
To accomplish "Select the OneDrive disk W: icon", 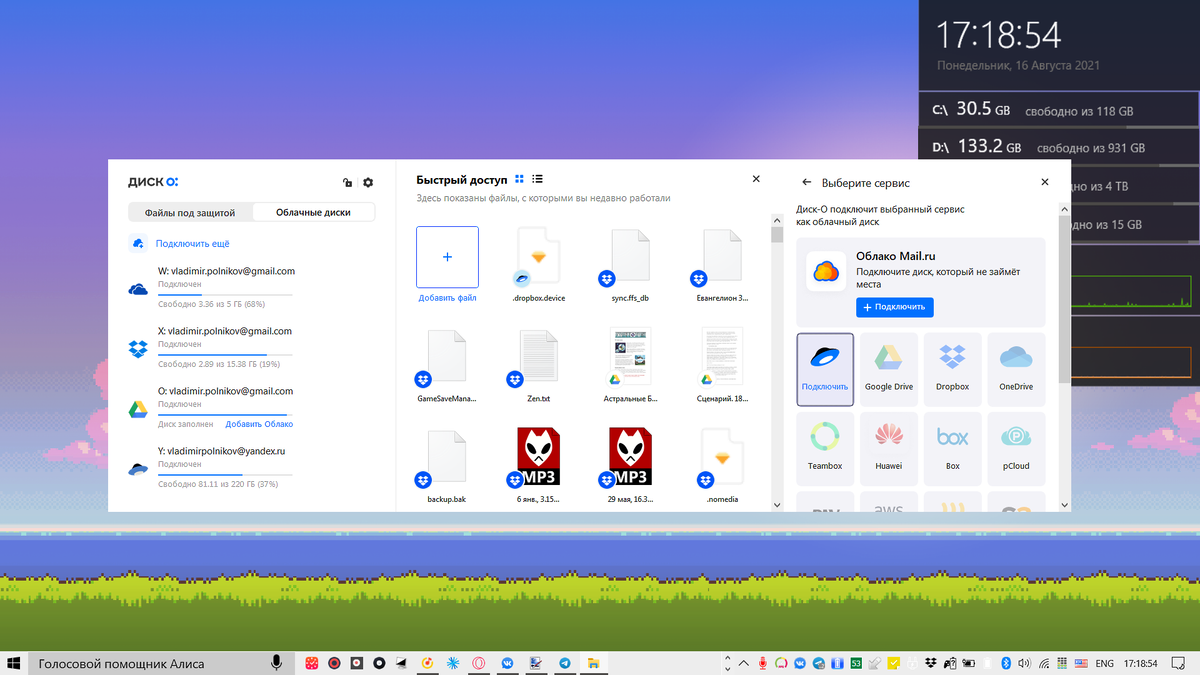I will pos(138,290).
